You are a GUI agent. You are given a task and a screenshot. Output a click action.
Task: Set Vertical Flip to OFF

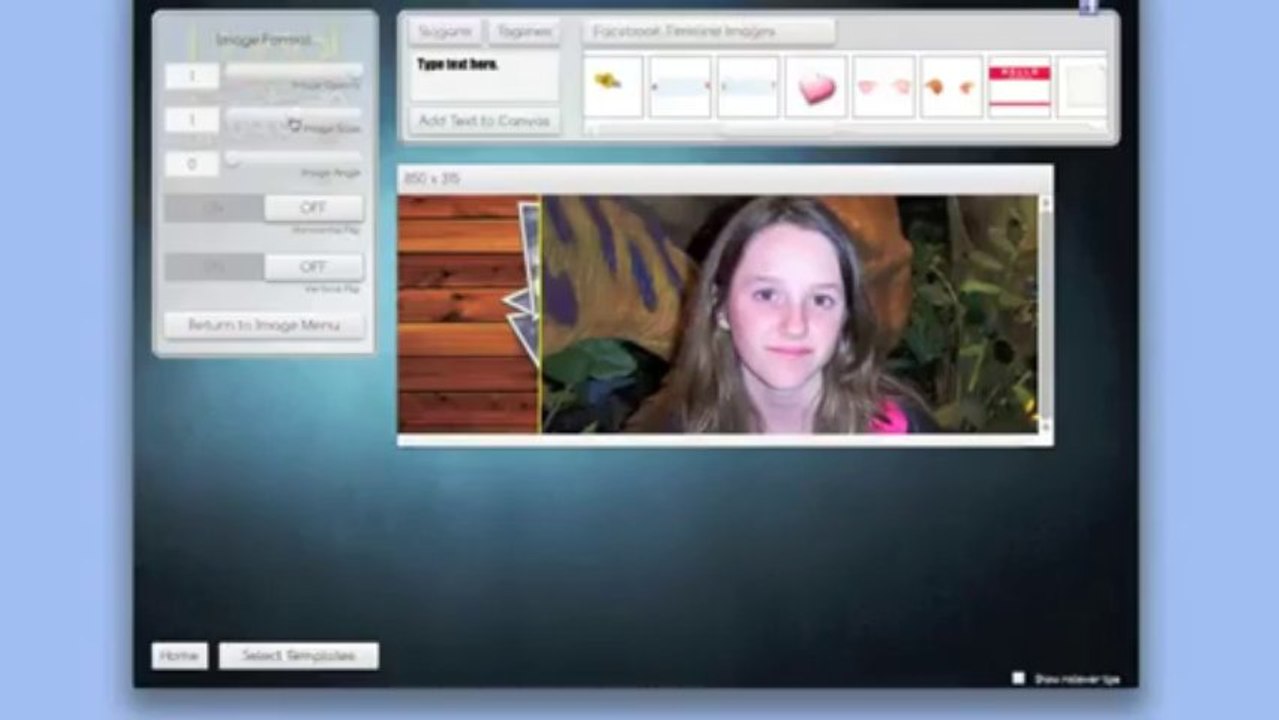click(314, 267)
